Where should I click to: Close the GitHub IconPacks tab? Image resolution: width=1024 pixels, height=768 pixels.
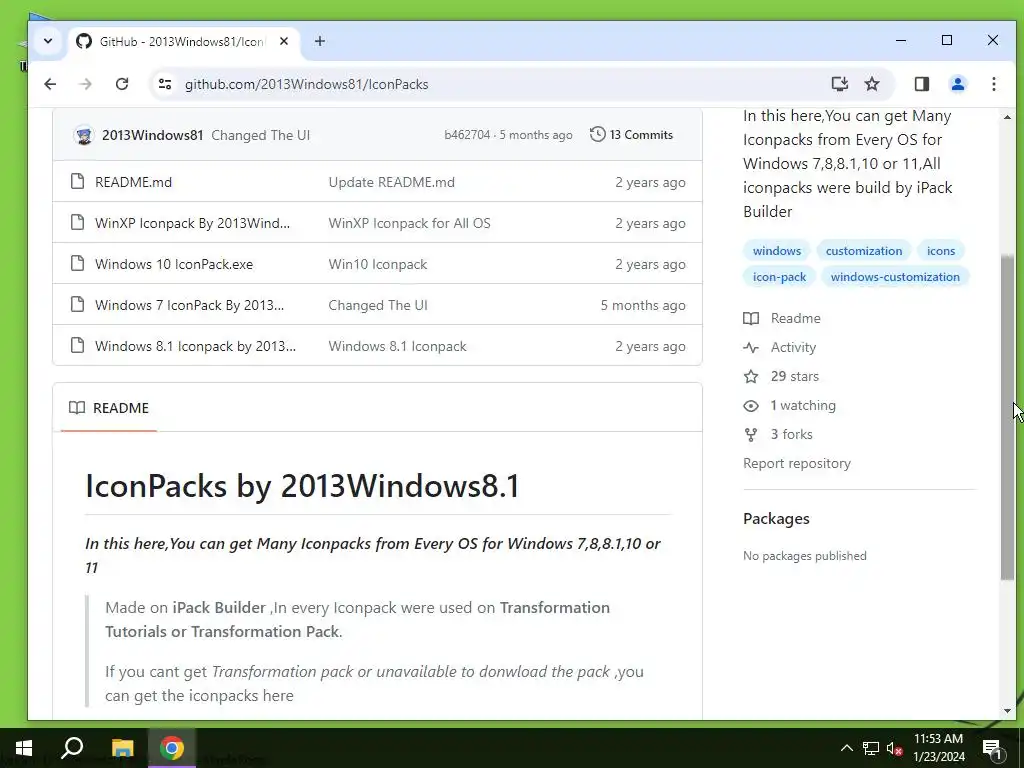283,41
